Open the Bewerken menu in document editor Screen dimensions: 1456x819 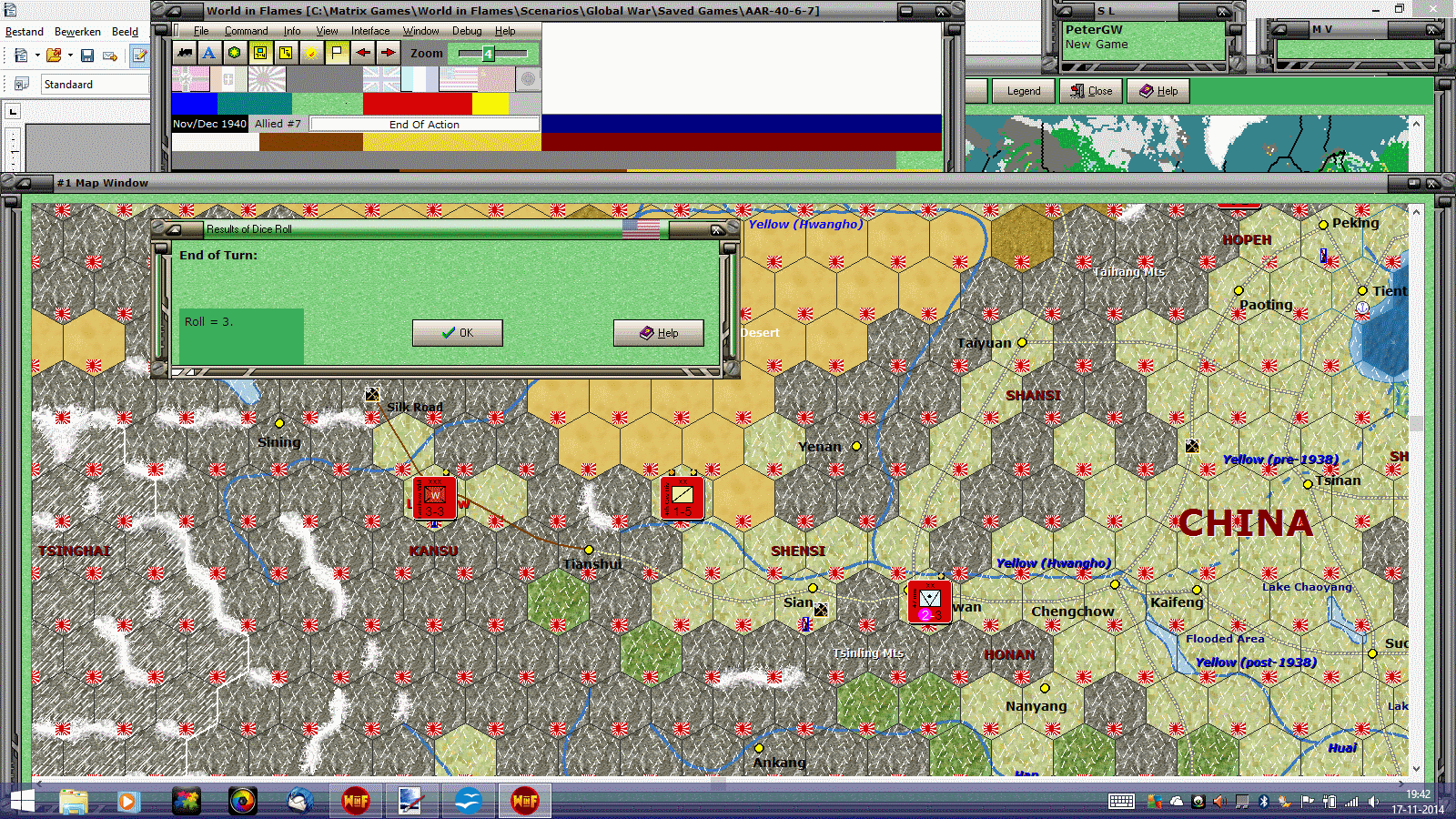[77, 32]
